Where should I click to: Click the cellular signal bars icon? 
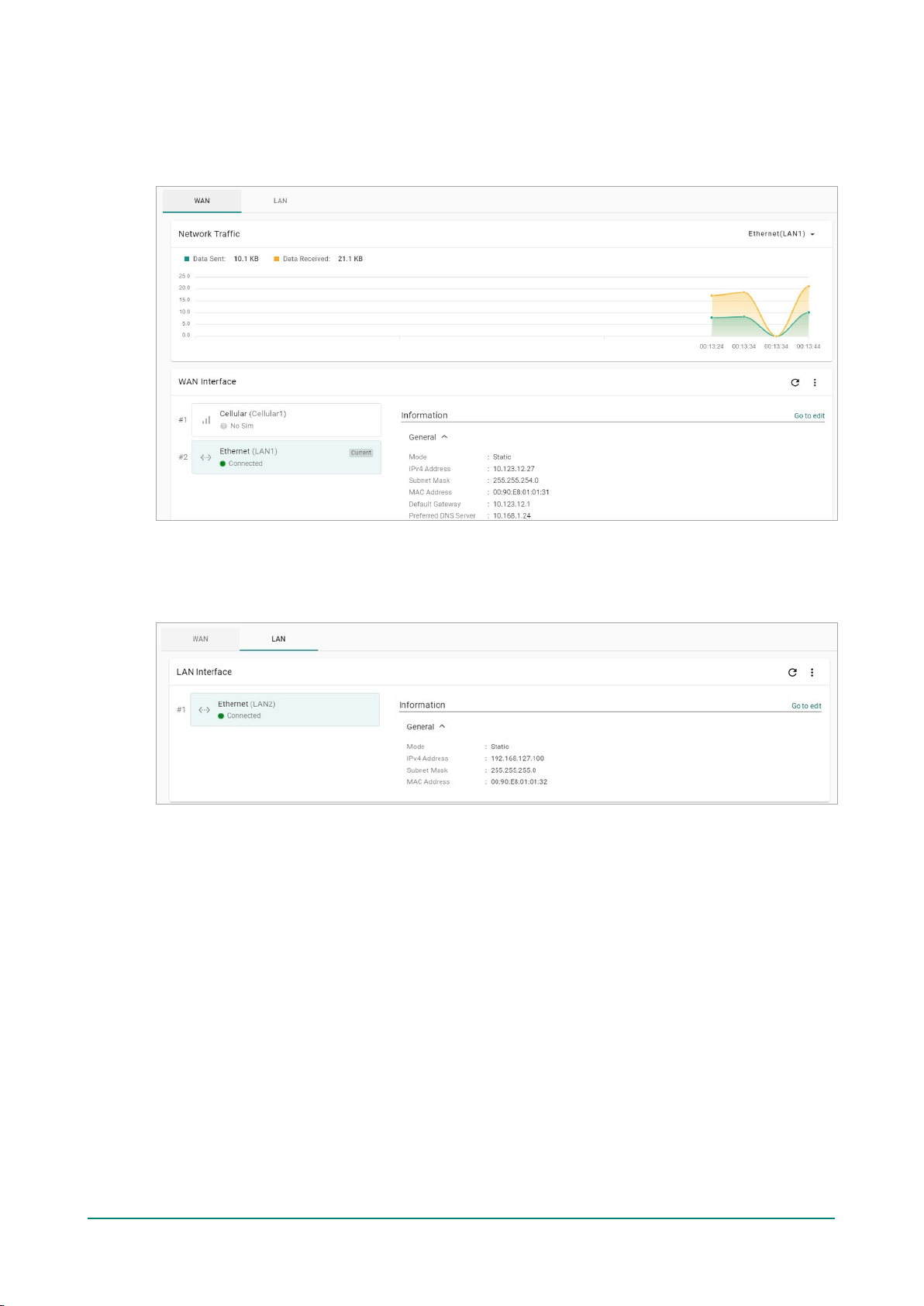point(206,420)
